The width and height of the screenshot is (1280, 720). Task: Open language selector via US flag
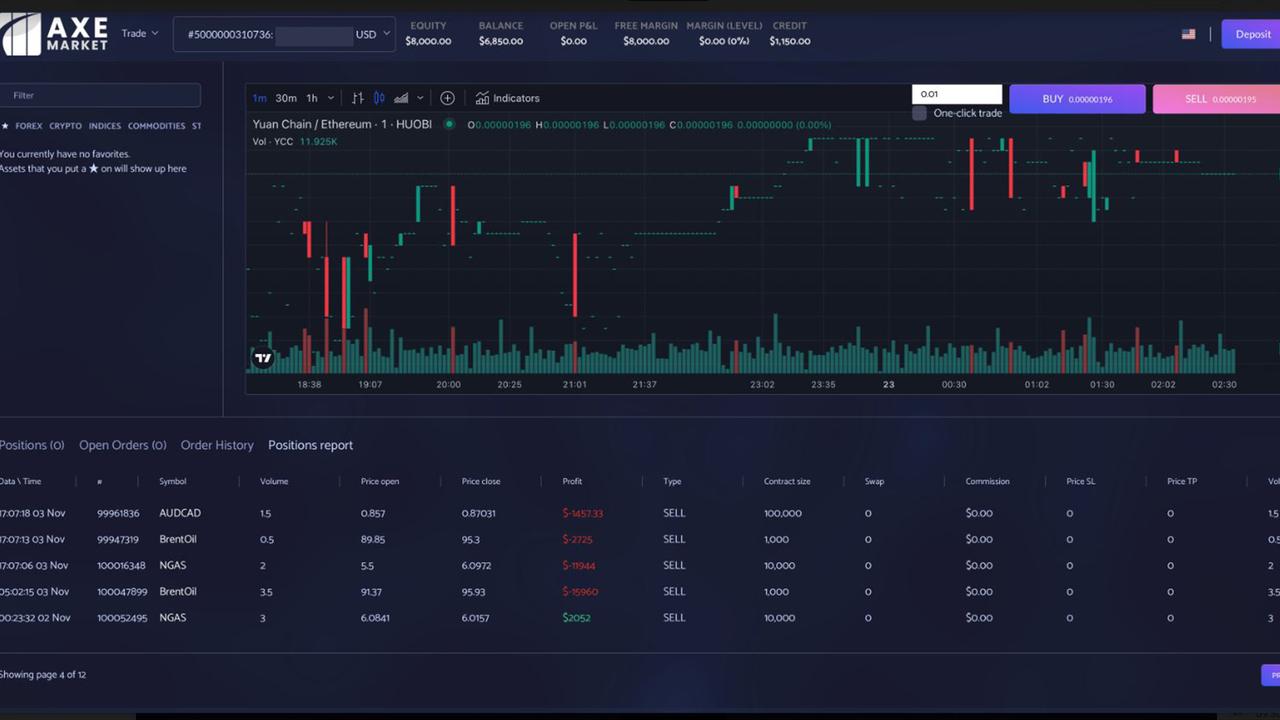point(1188,34)
